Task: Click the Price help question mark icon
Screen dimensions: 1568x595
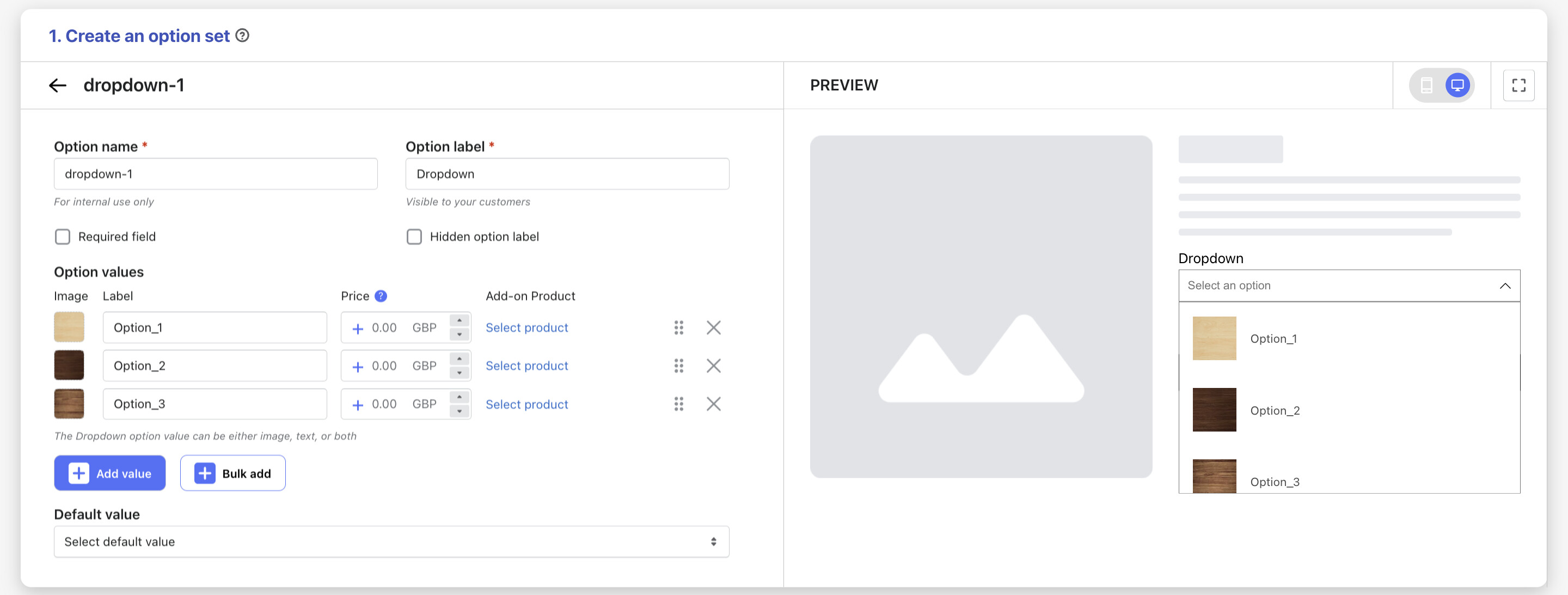Action: pyautogui.click(x=381, y=296)
